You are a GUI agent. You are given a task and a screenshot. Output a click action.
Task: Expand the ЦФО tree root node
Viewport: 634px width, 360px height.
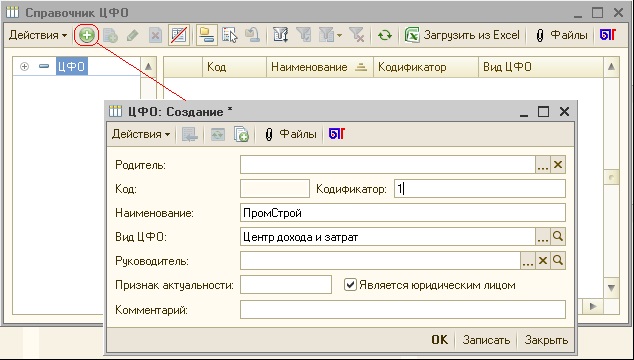click(24, 67)
